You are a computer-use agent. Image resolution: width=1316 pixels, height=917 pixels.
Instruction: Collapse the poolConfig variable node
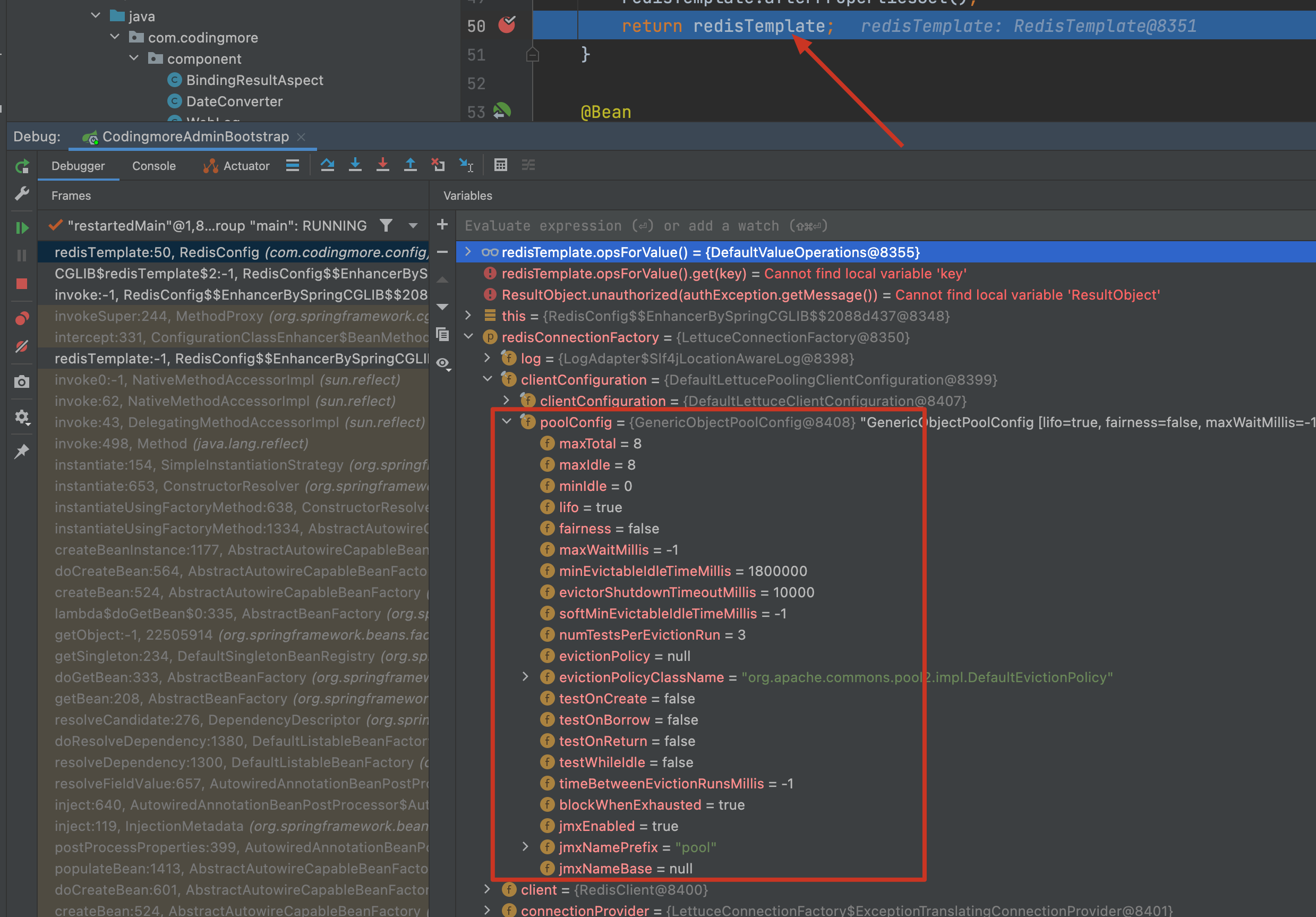click(507, 421)
